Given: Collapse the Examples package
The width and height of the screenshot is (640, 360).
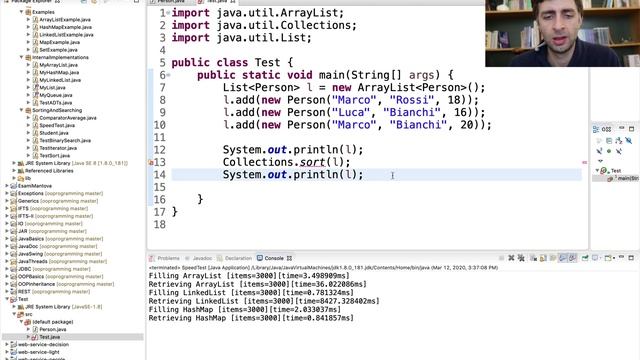Looking at the screenshot, I should (x=21, y=12).
